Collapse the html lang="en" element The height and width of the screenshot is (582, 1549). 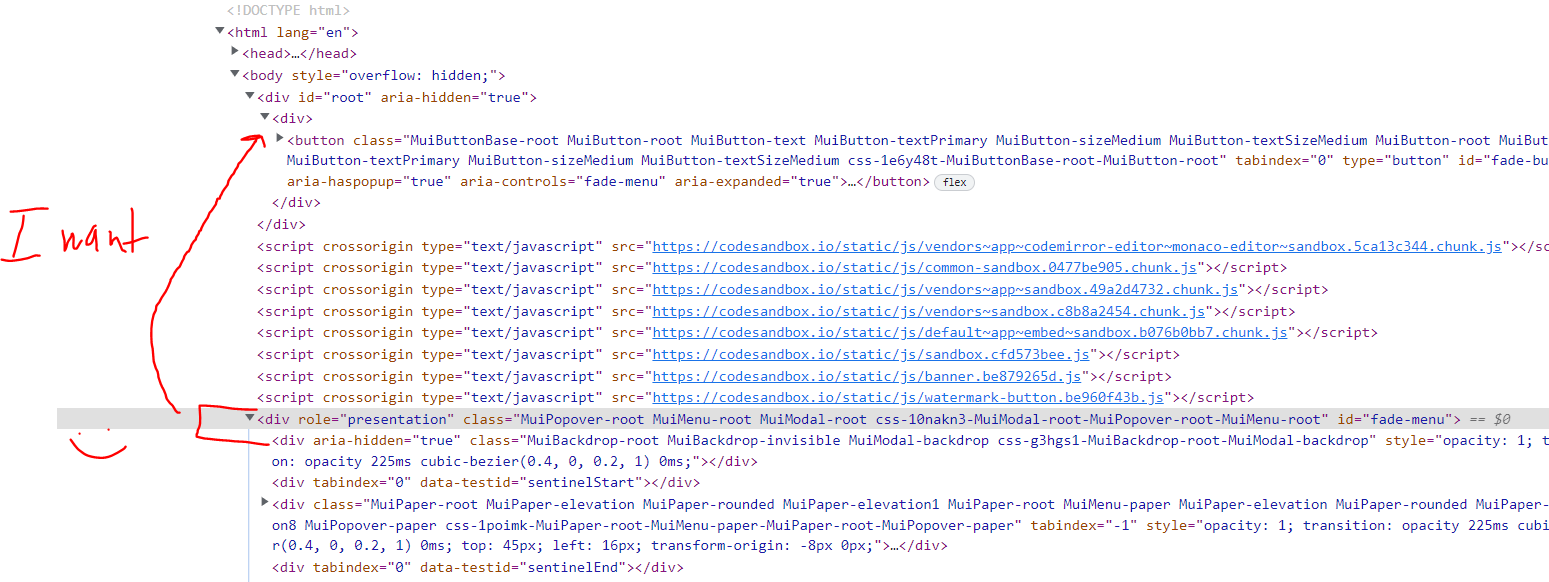[x=219, y=31]
